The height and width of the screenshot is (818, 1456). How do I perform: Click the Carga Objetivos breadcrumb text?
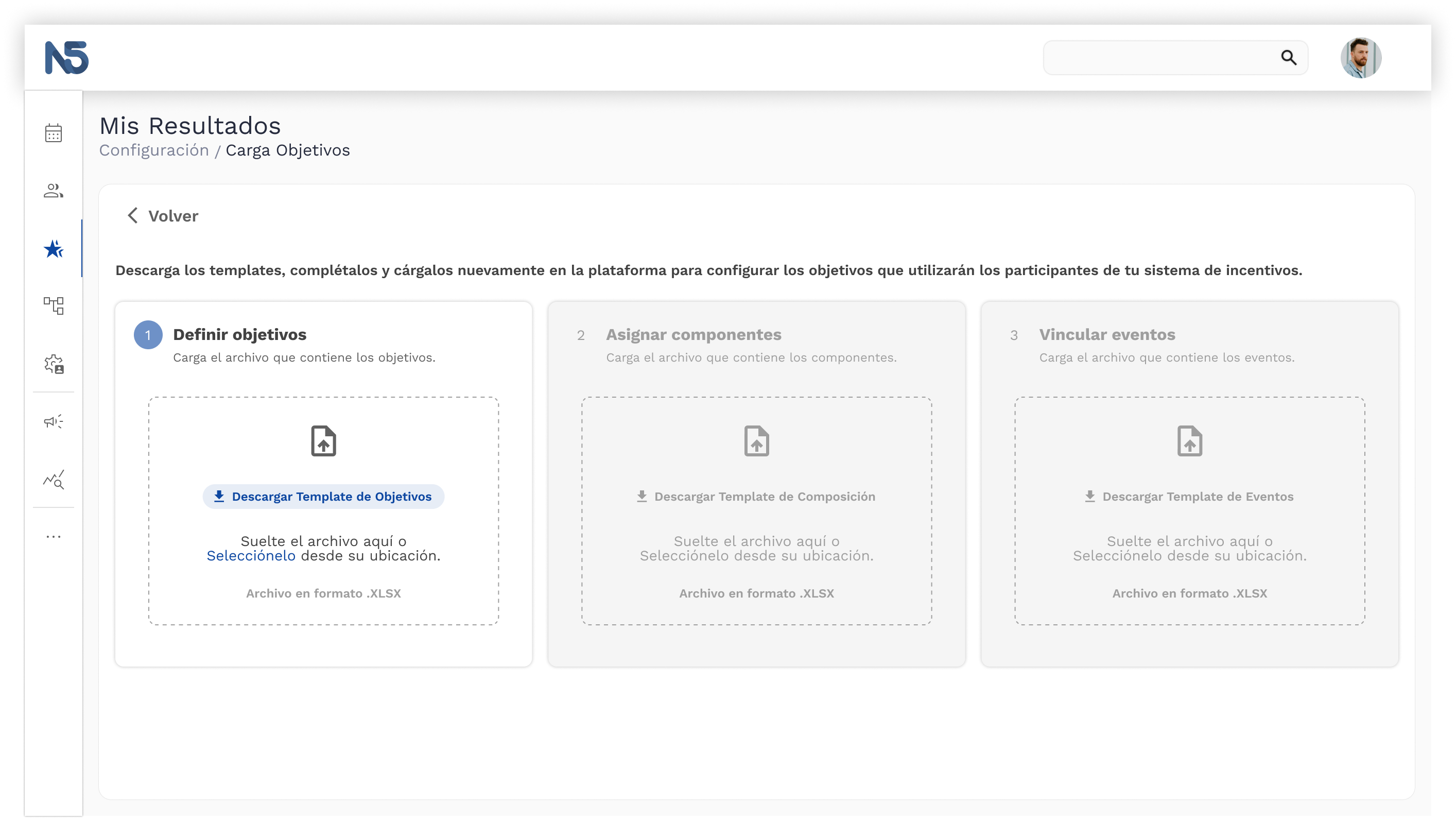288,150
